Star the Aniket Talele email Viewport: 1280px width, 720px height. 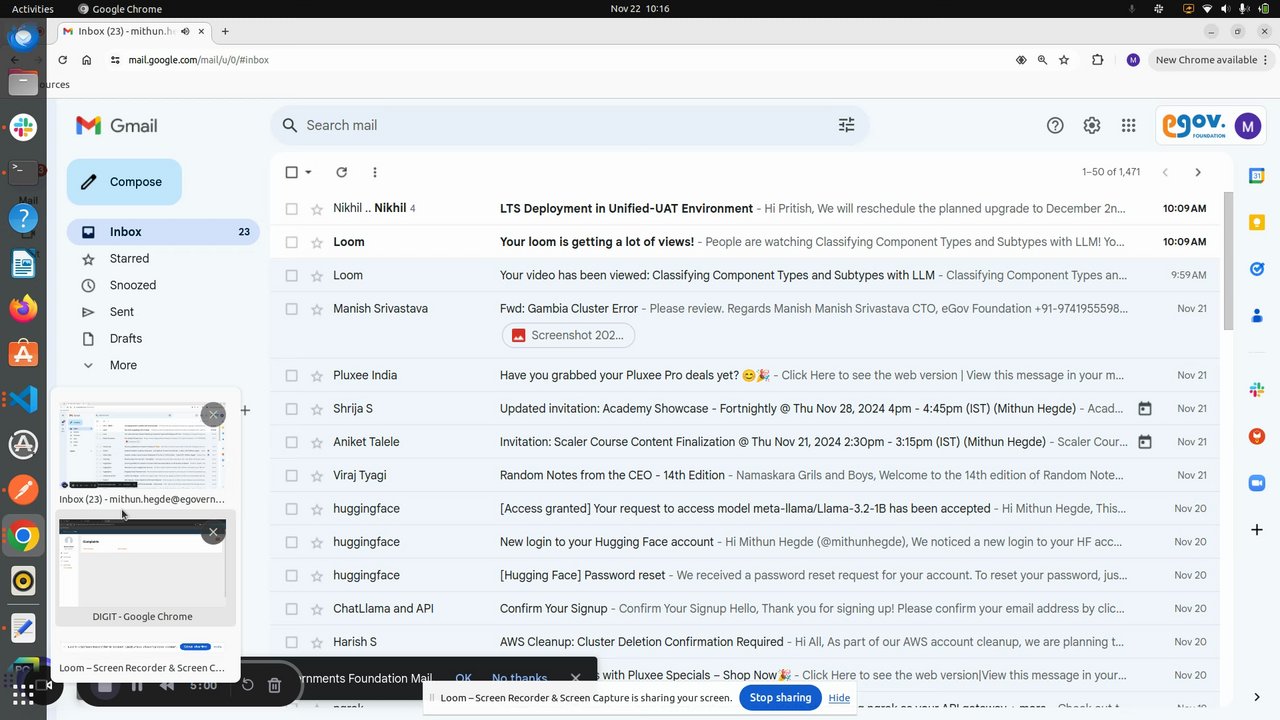(x=316, y=442)
